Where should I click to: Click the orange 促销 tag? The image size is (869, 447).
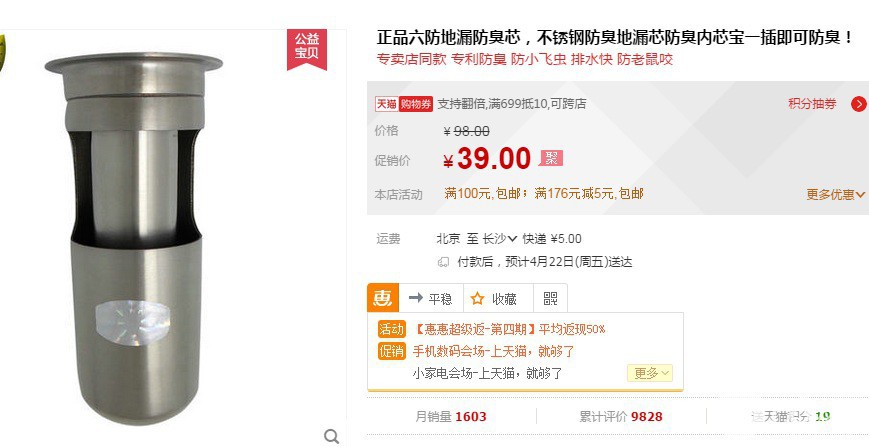(x=392, y=351)
